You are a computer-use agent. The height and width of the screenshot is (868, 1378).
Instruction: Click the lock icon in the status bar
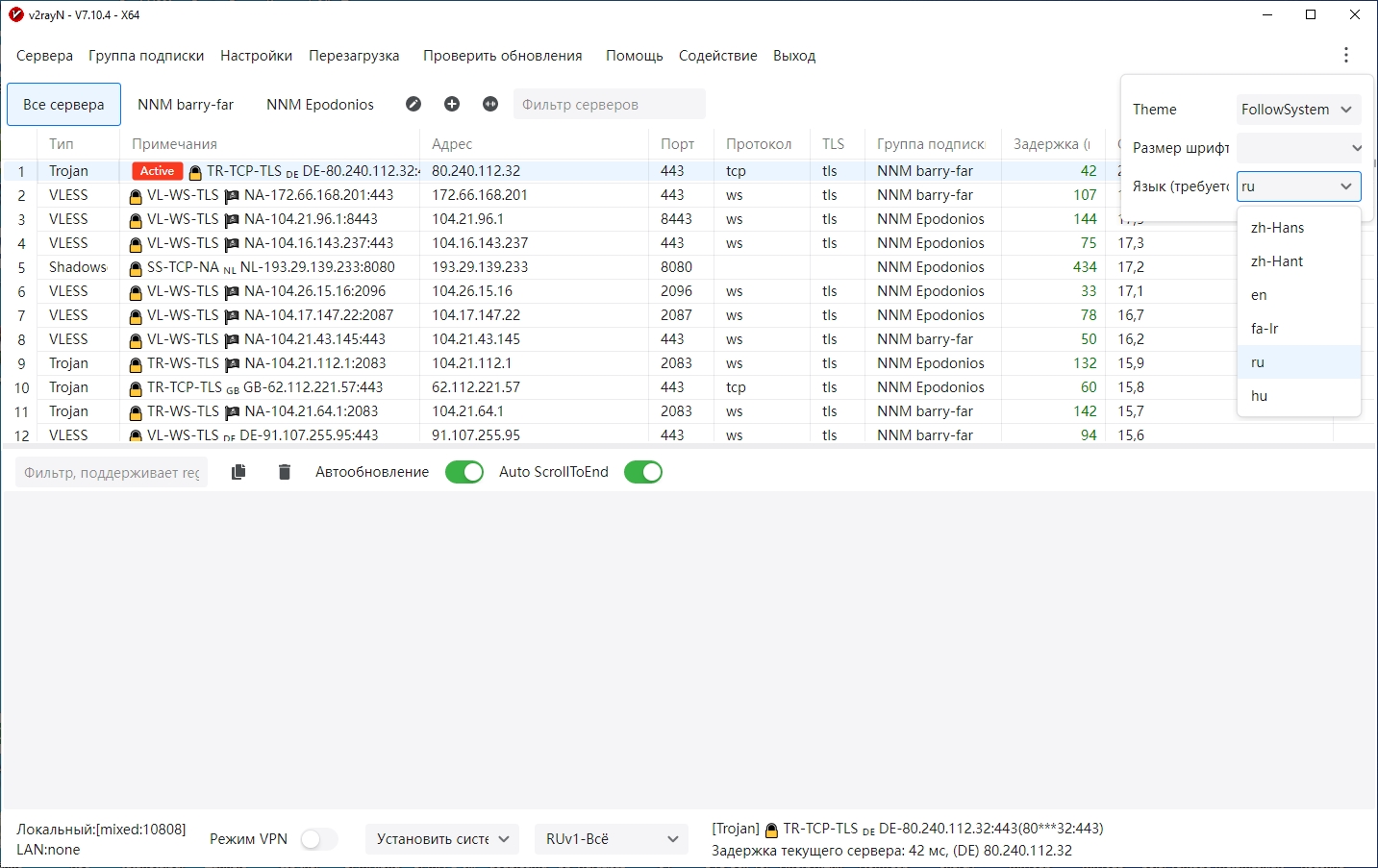pyautogui.click(x=771, y=830)
